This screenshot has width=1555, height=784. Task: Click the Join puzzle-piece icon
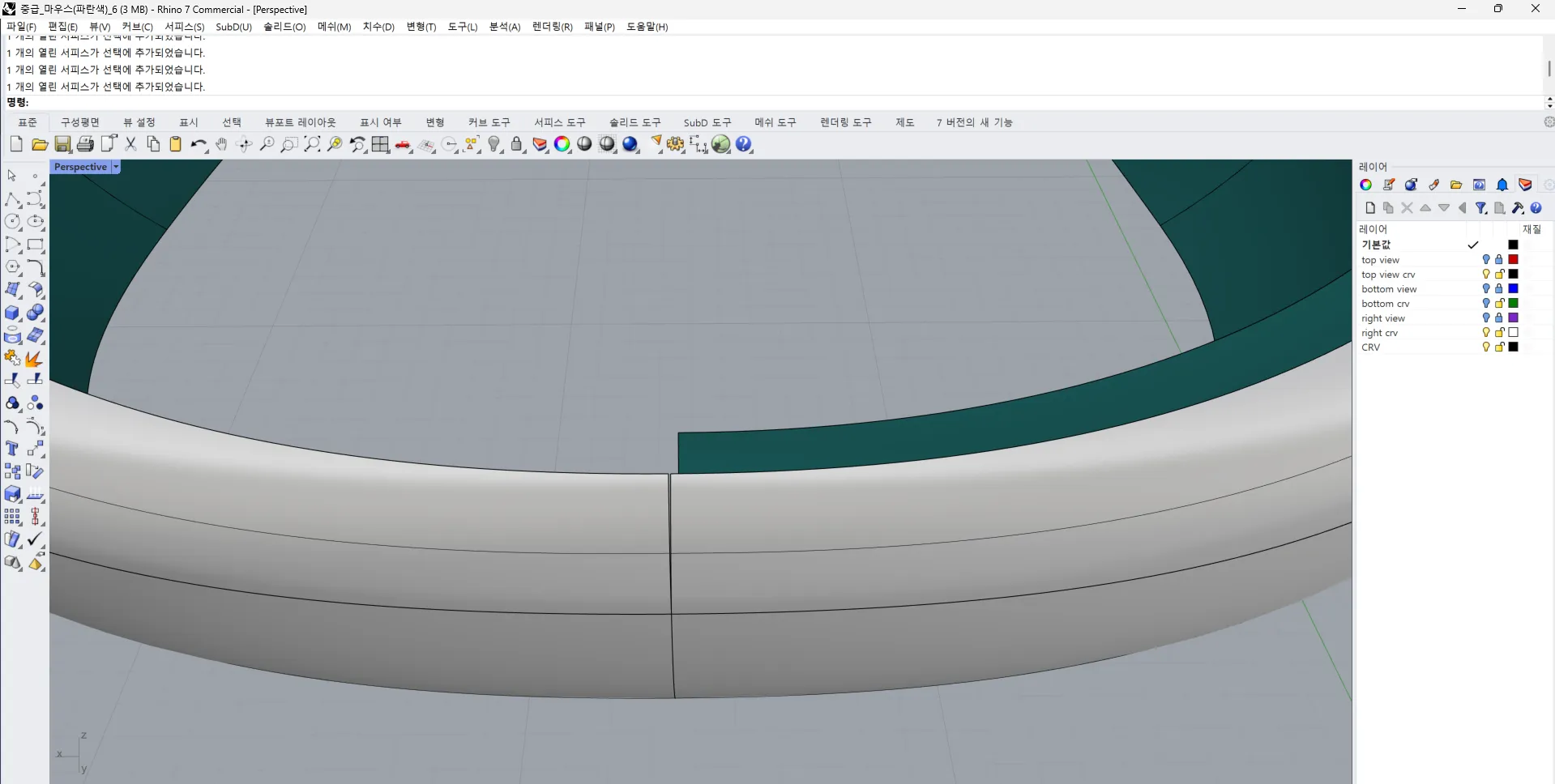[13, 358]
